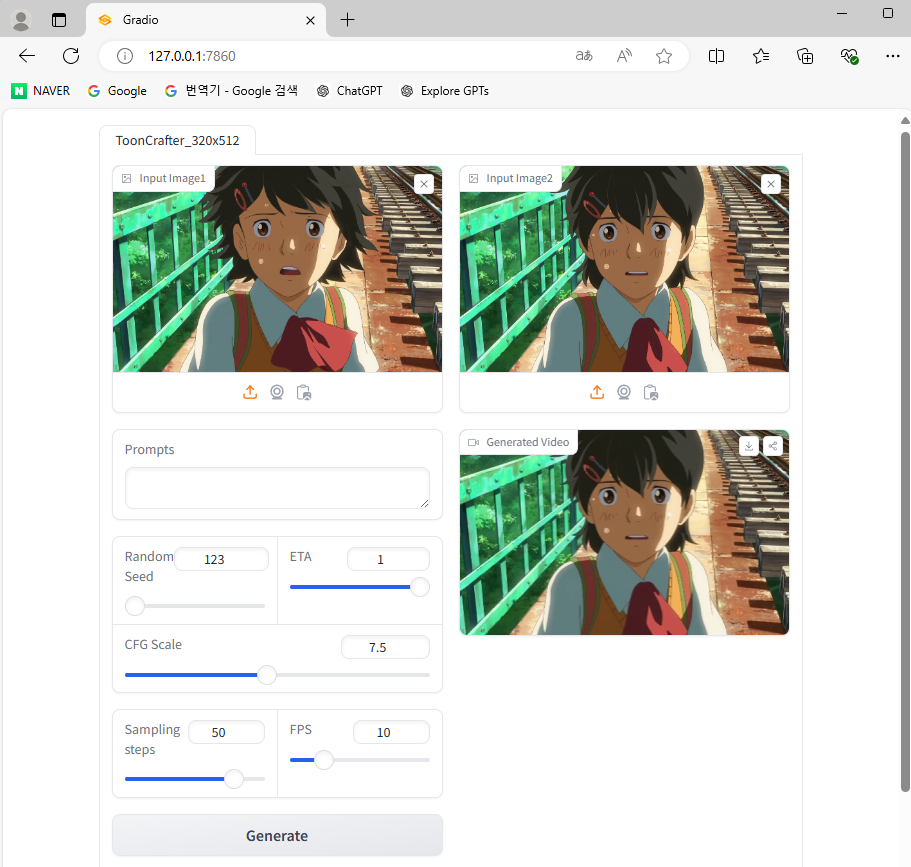Download the generated video
The height and width of the screenshot is (867, 911).
click(x=749, y=446)
